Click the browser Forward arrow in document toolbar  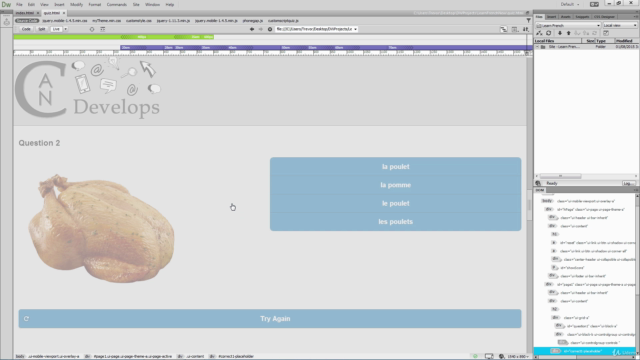click(261, 29)
